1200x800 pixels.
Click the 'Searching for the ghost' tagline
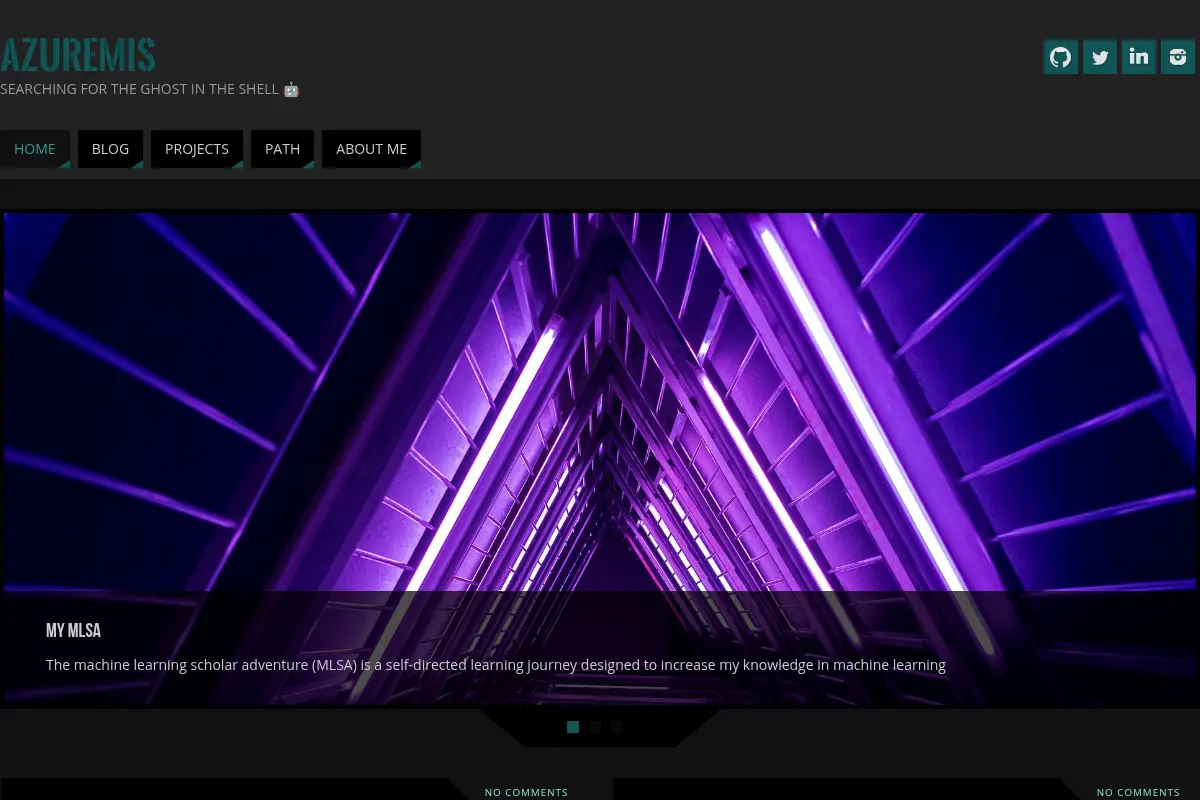coord(140,89)
